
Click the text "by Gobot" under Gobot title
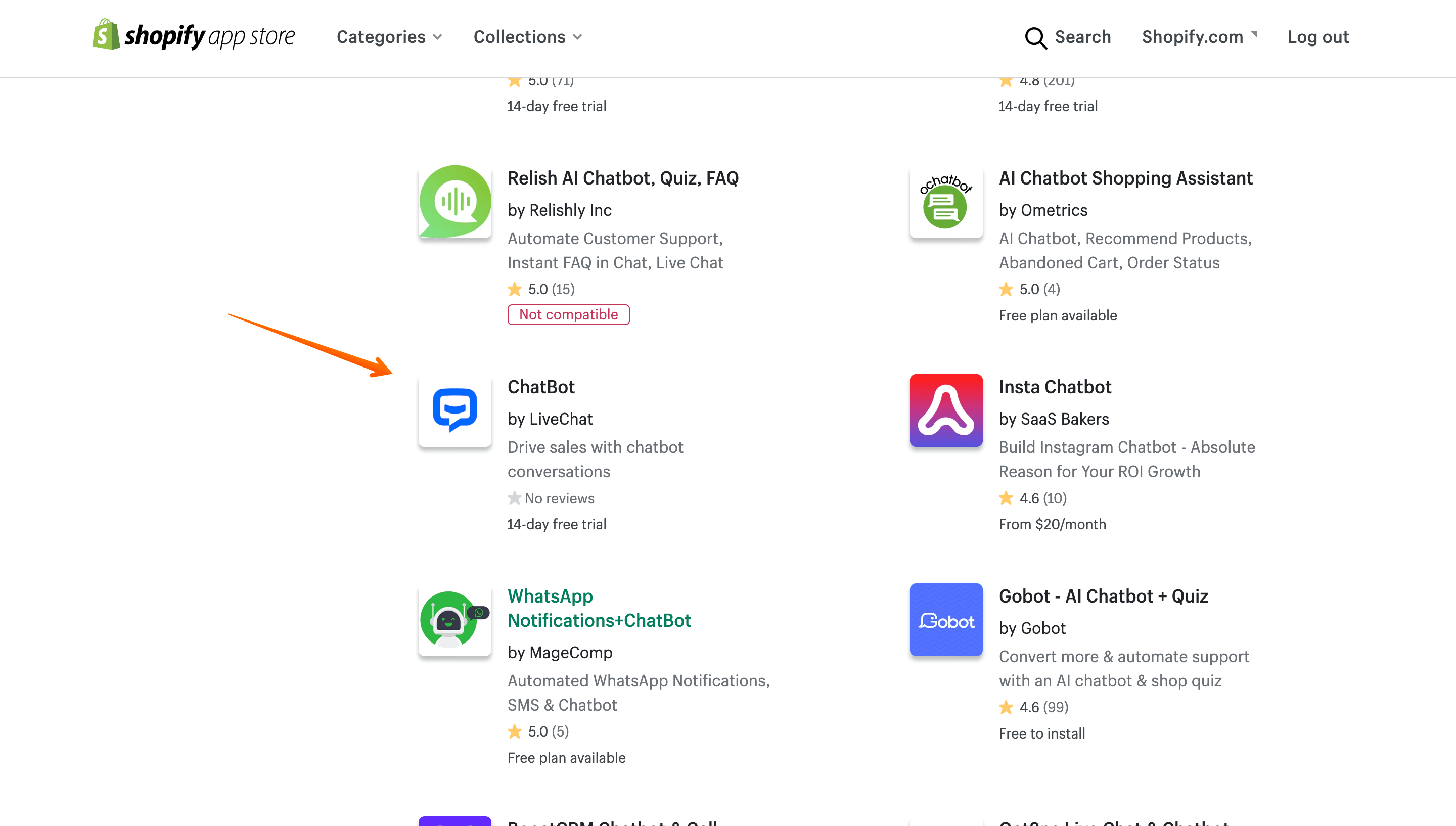(x=1032, y=628)
